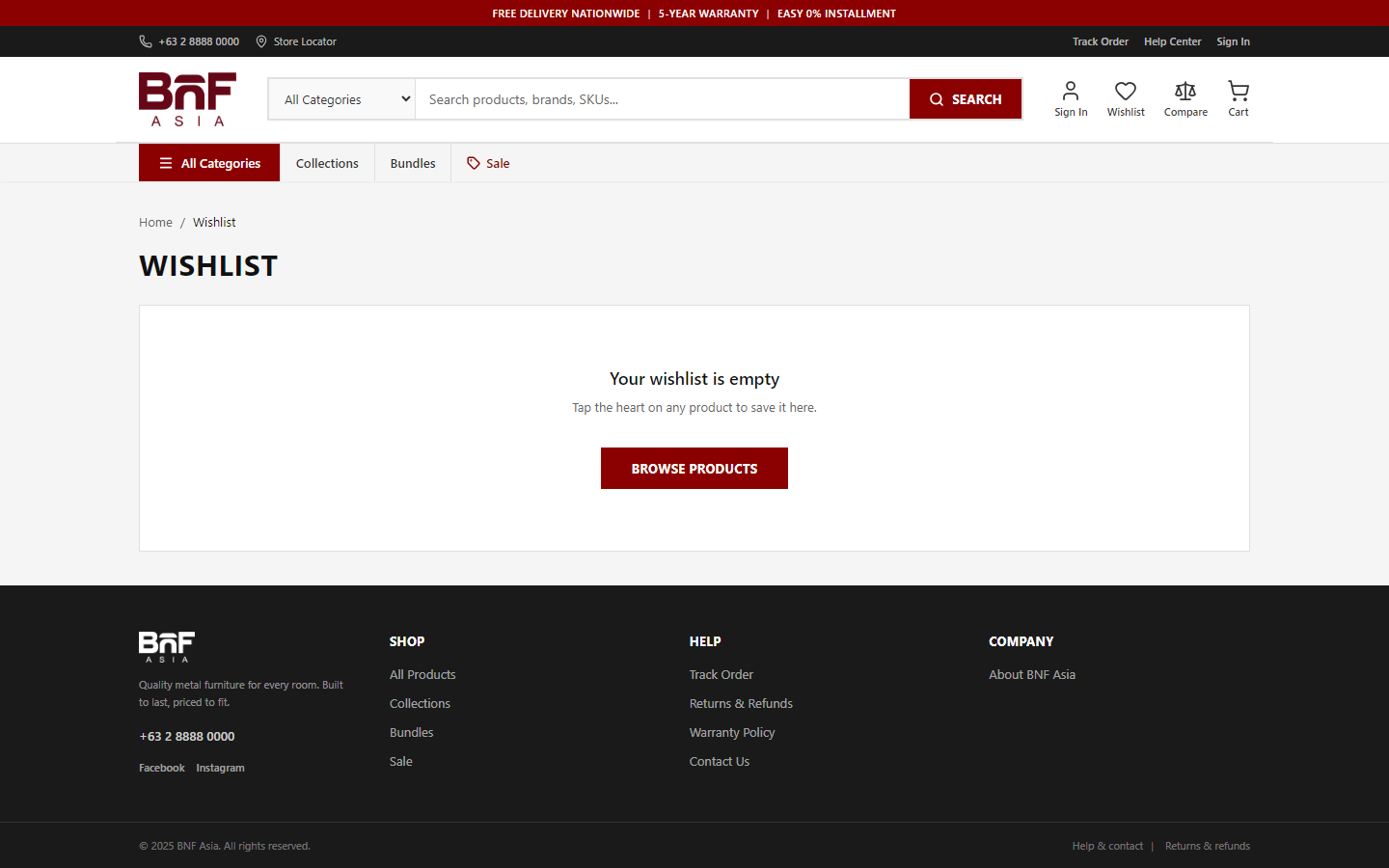Click the Facebook footer link
Screen dimensions: 1389x868
tap(162, 768)
